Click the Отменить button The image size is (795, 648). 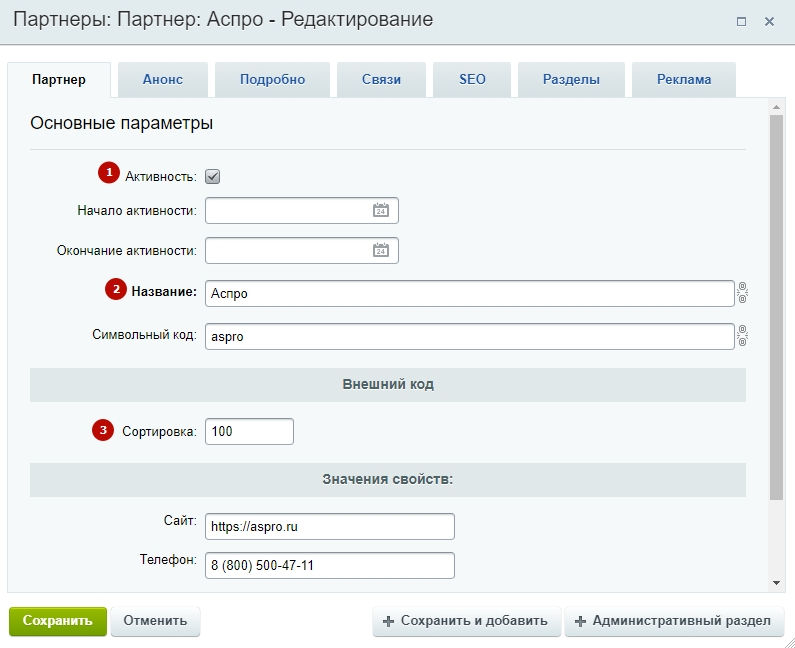coord(155,621)
